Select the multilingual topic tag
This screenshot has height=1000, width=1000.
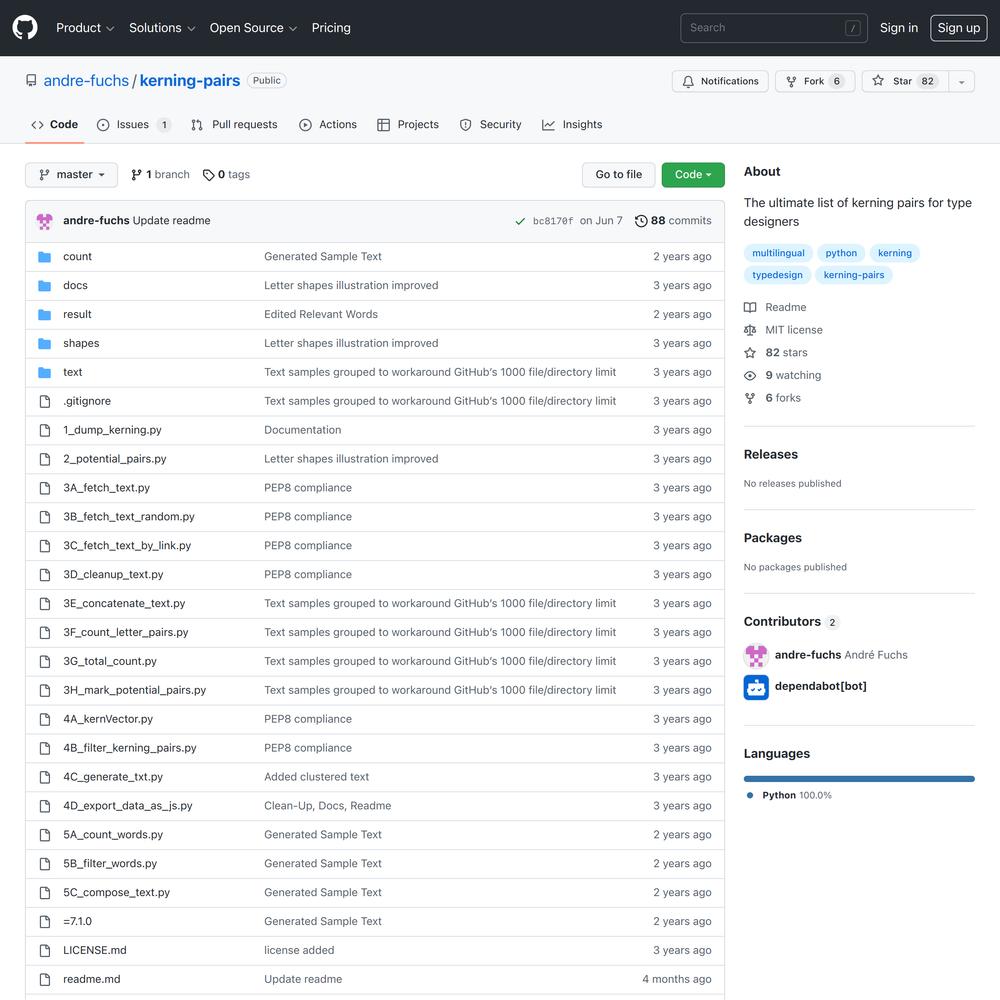(x=778, y=253)
